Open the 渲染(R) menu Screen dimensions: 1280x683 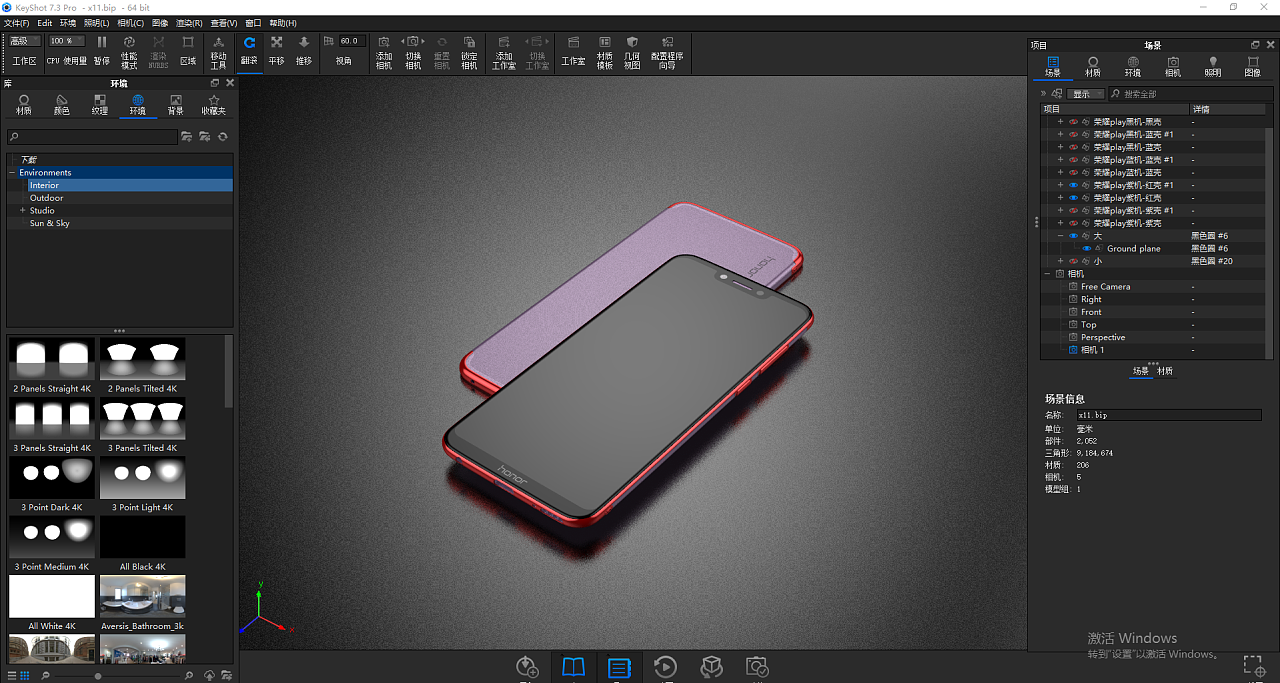pos(189,23)
